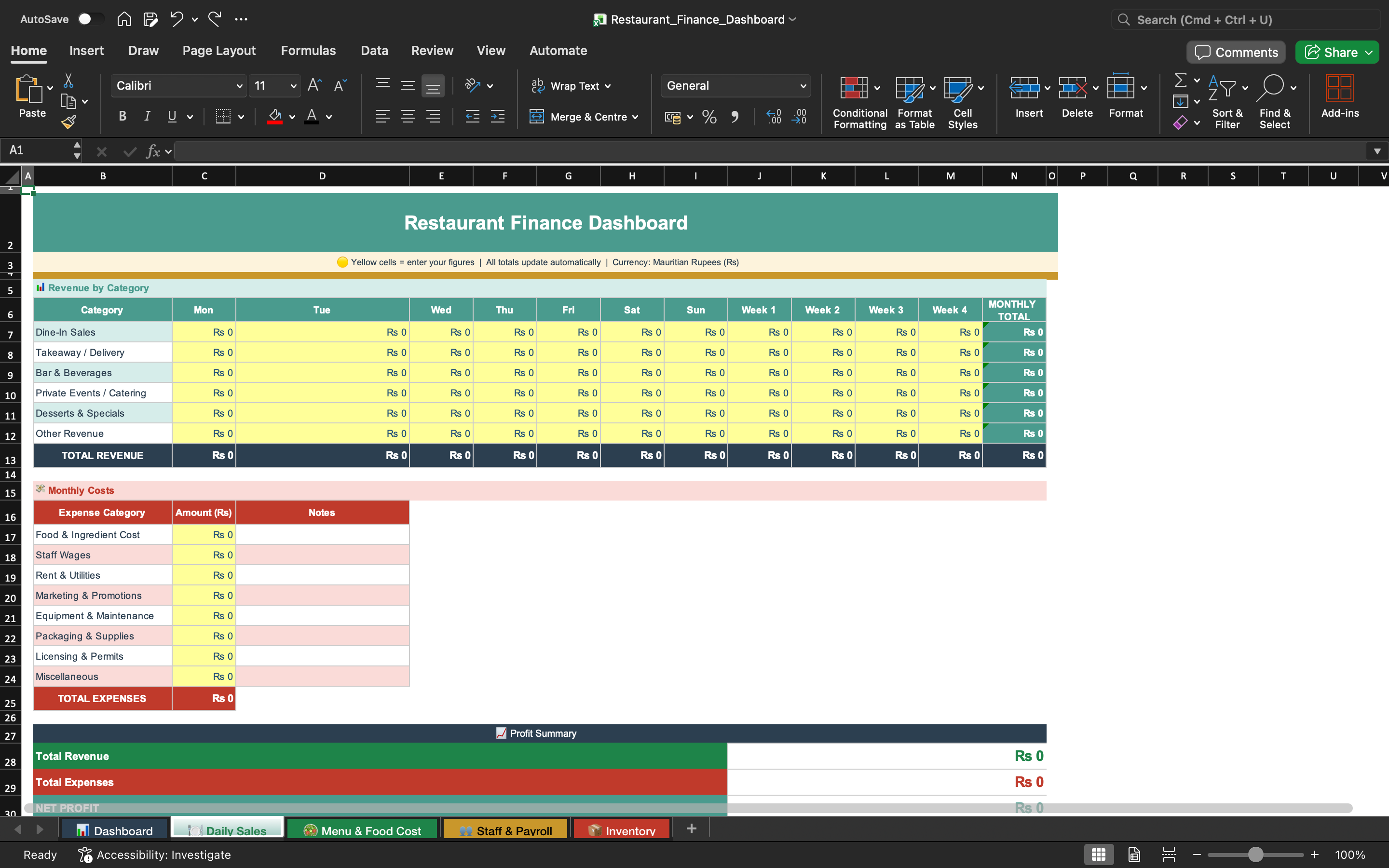Decrease indent of cell contents

pos(472,117)
